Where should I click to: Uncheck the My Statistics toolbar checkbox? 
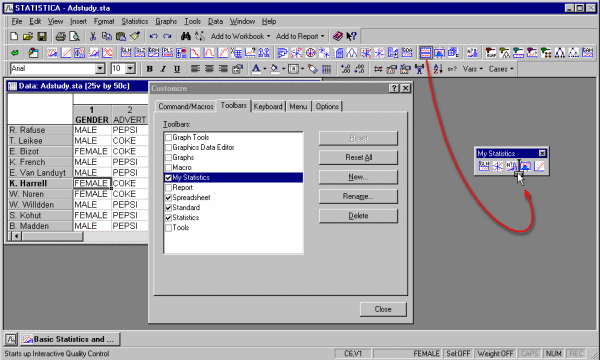pos(168,178)
